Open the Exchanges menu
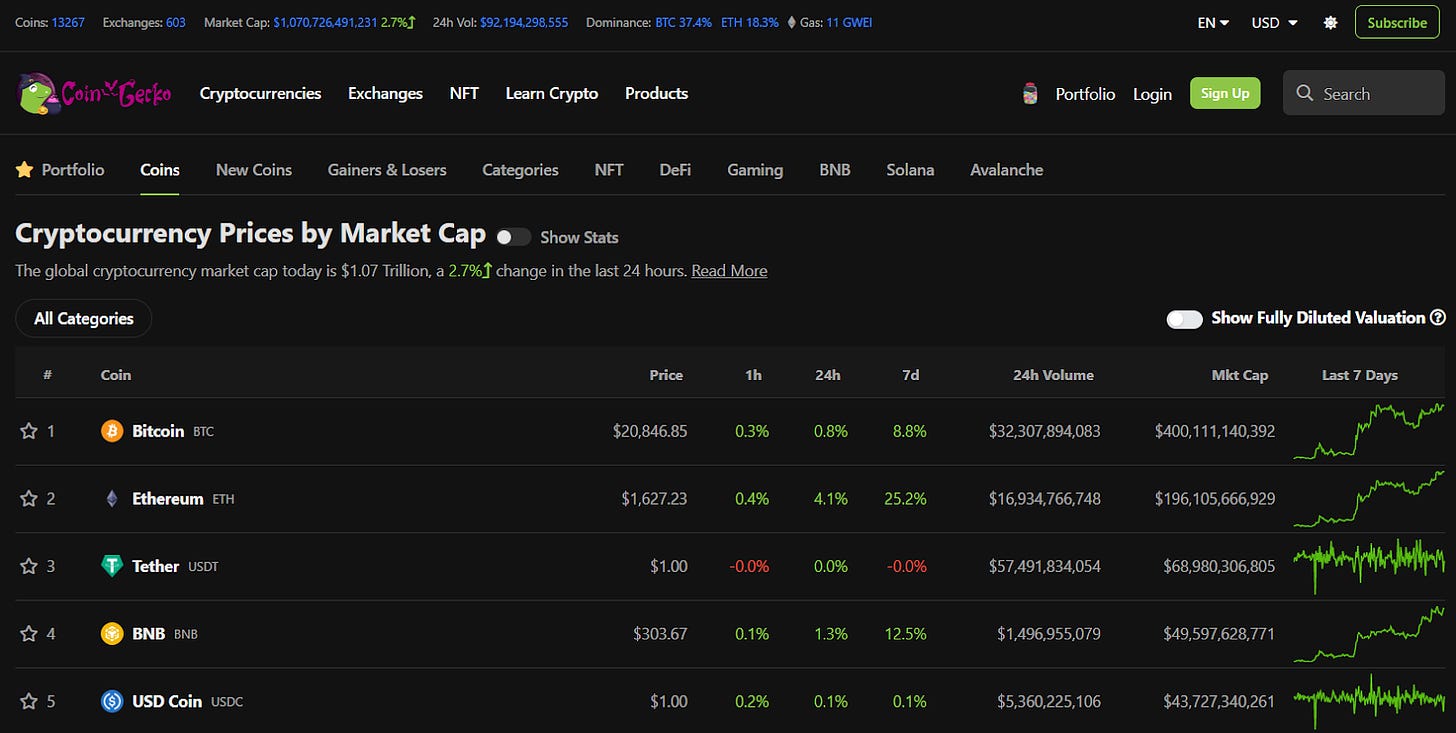Screen dimensions: 1456x733 (x=385, y=93)
